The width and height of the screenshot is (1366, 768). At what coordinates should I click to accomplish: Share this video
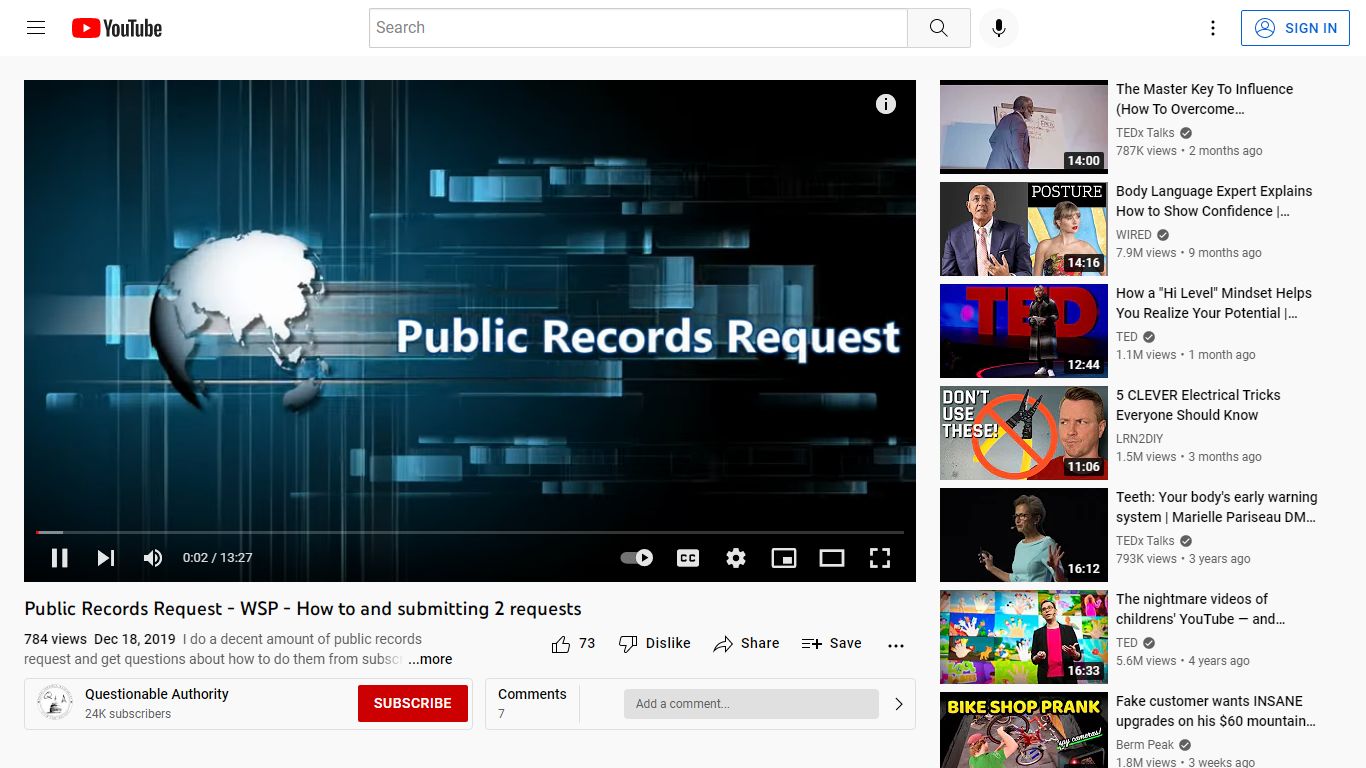746,644
